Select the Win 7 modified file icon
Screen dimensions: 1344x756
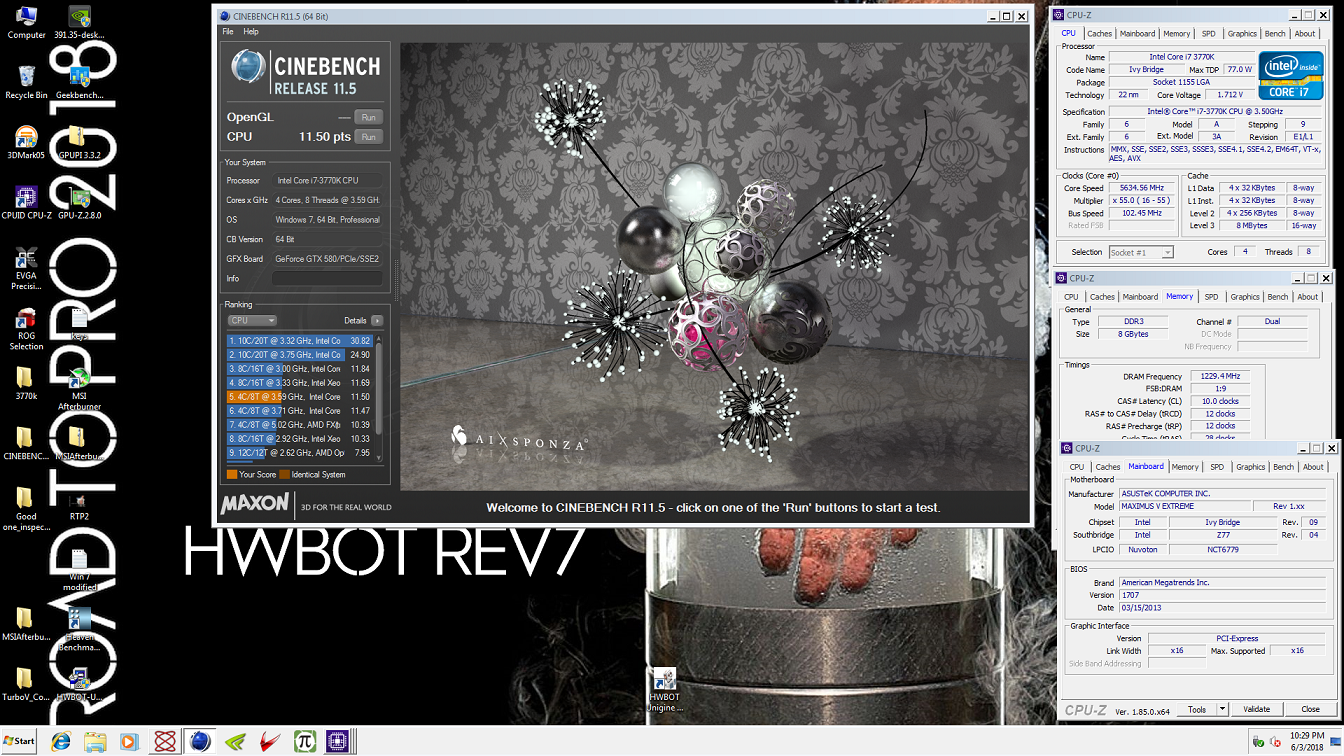(79, 570)
